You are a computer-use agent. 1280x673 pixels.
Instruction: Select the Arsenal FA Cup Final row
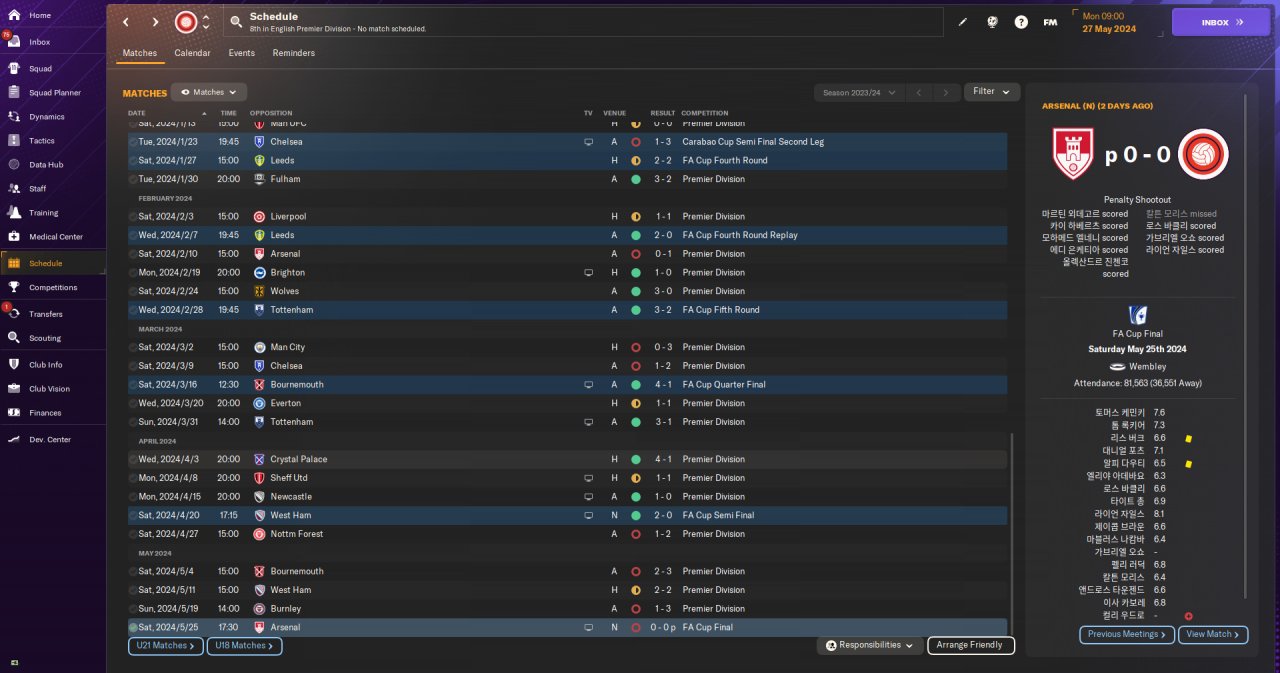[x=567, y=628]
